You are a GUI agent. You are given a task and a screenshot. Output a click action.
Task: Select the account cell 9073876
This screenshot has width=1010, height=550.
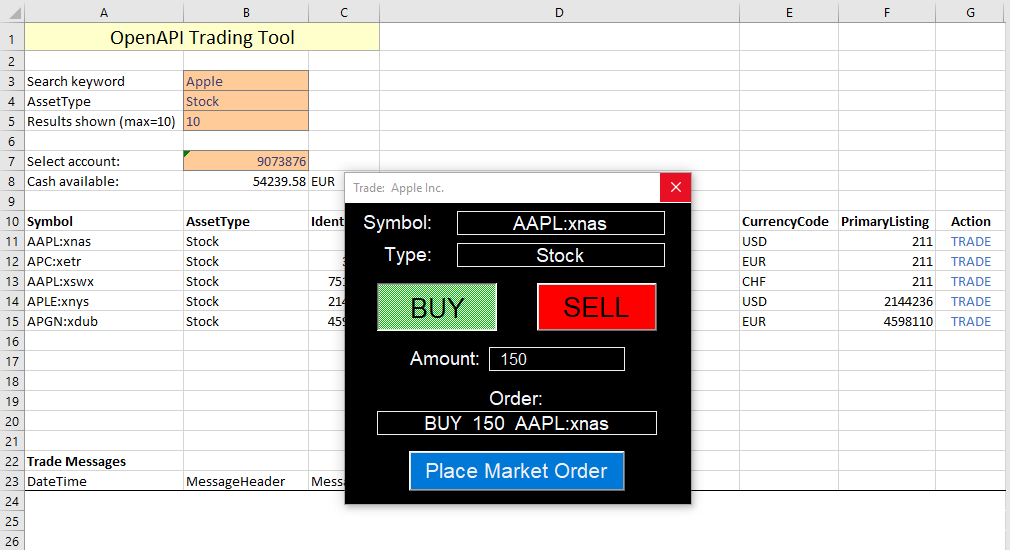246,161
